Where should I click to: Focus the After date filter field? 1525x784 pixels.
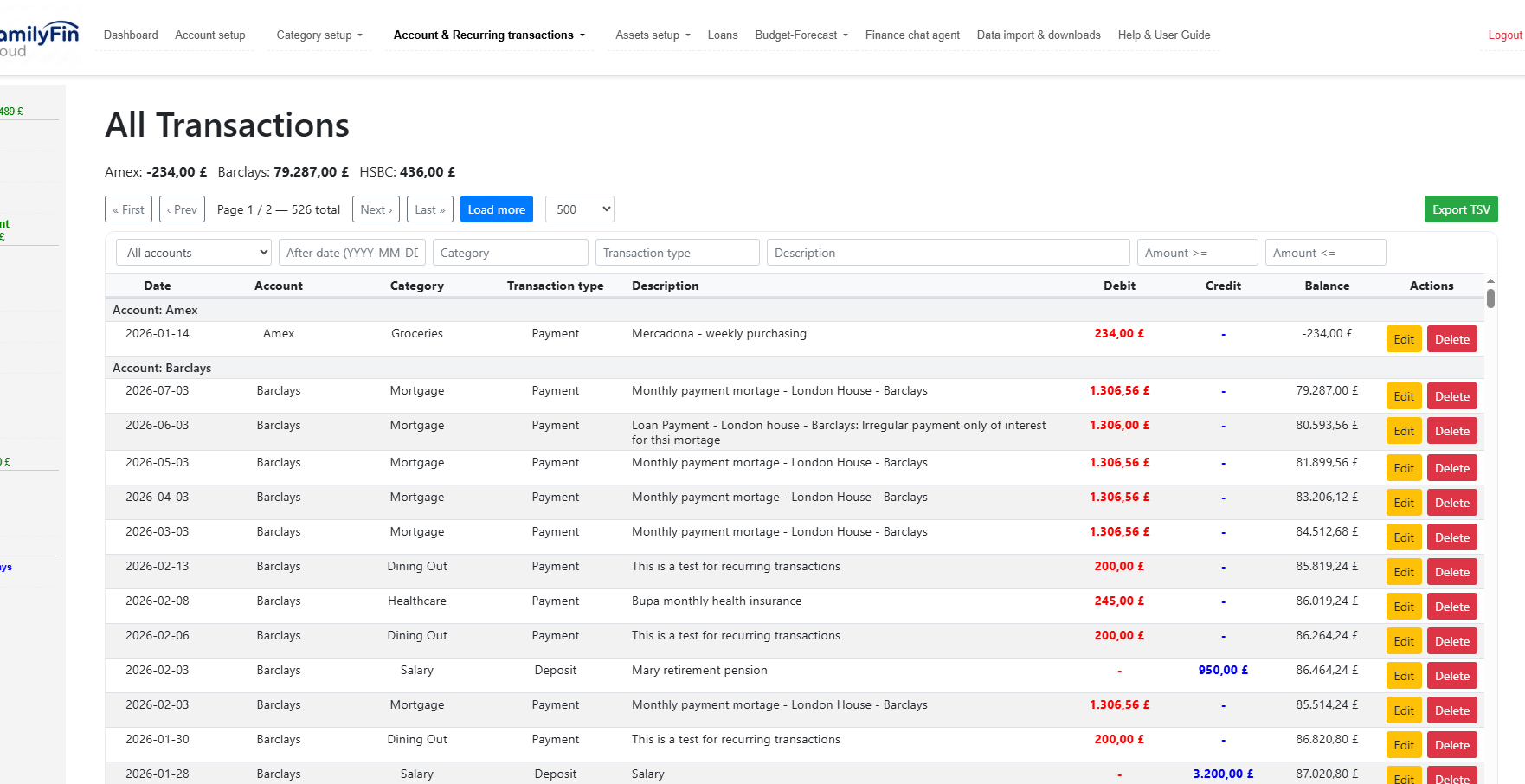[352, 253]
